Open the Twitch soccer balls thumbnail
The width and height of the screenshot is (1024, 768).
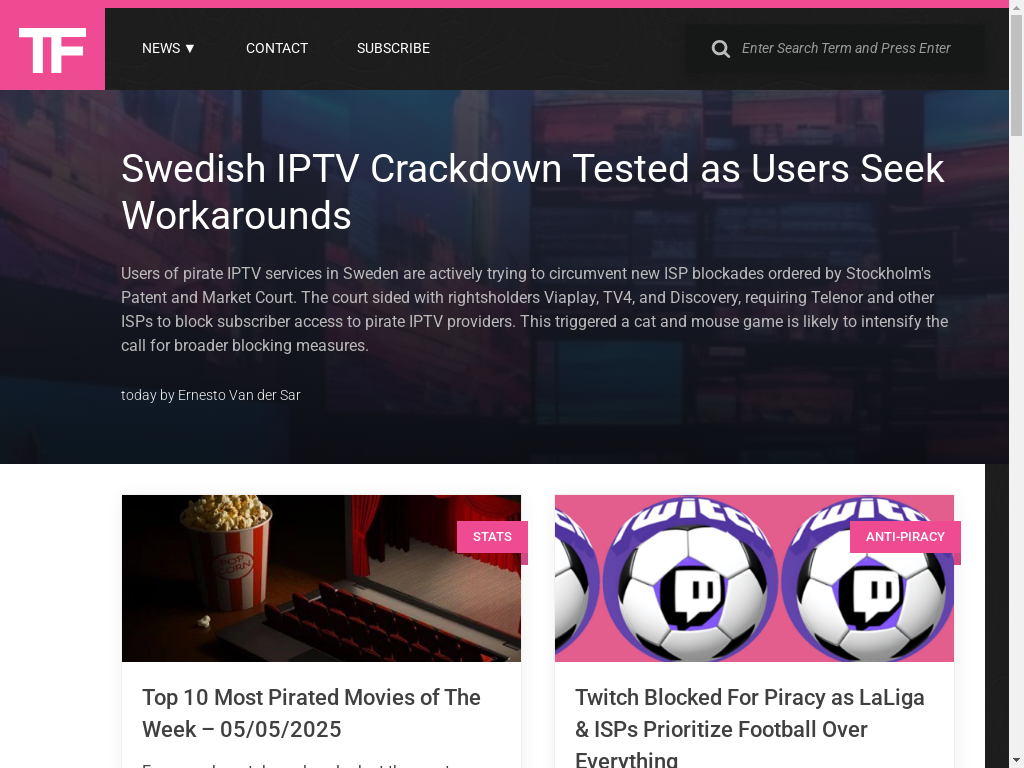pos(754,578)
